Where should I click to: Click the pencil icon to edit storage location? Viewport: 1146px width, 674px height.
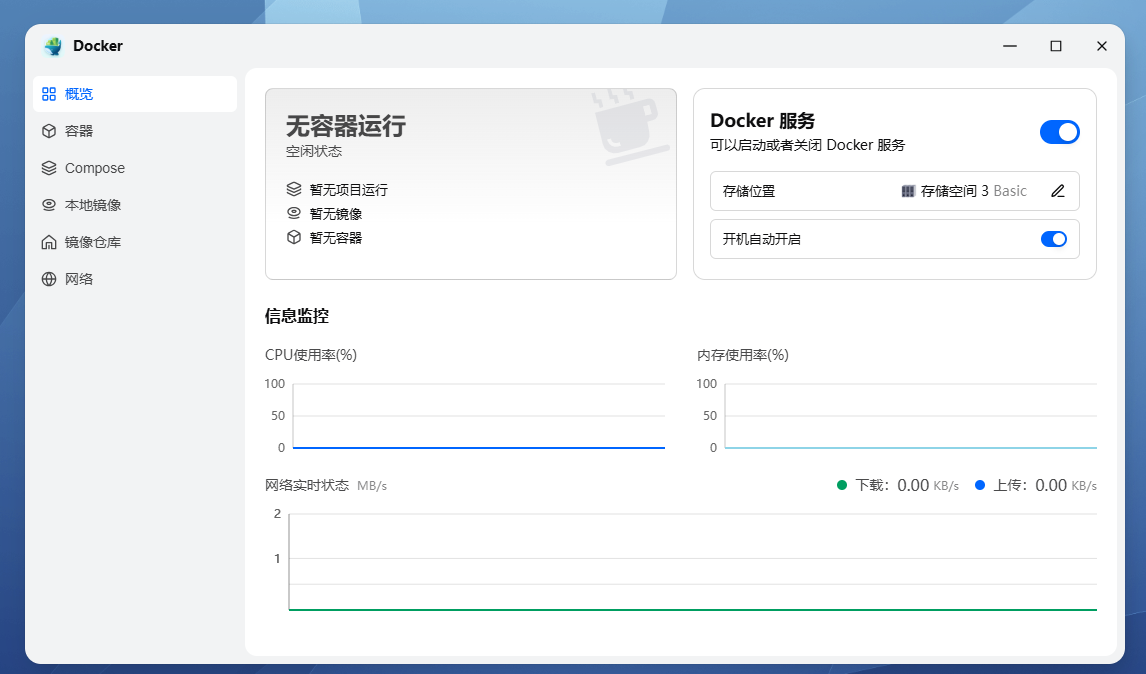pos(1058,191)
